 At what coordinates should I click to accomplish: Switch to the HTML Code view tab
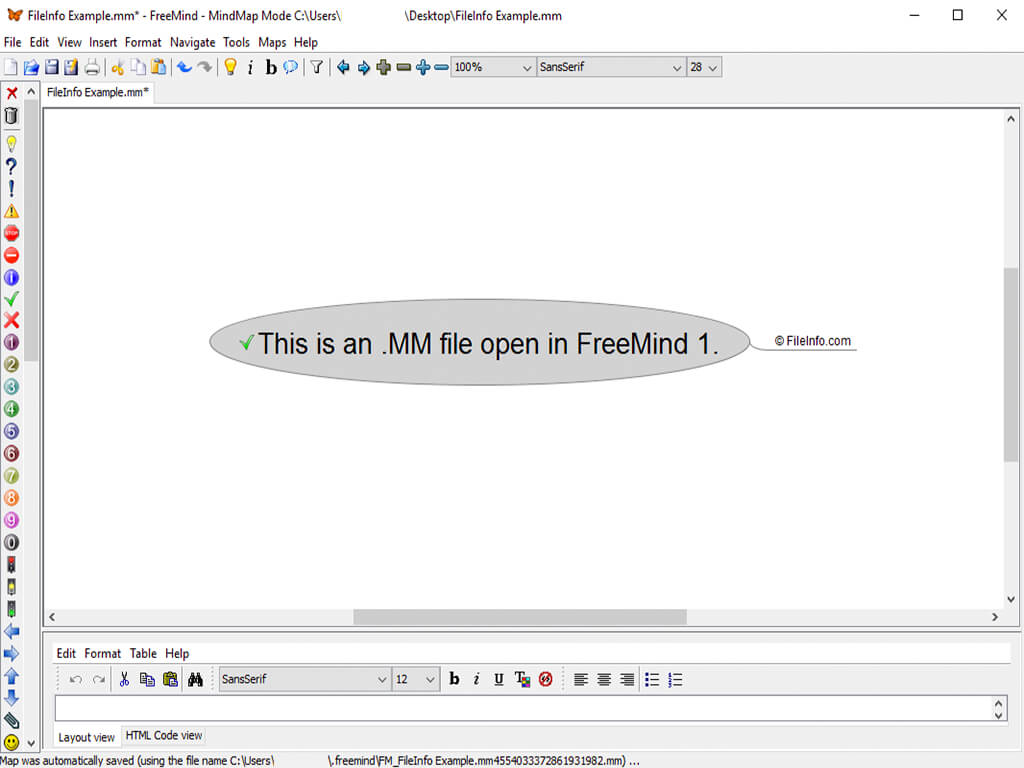tap(164, 735)
